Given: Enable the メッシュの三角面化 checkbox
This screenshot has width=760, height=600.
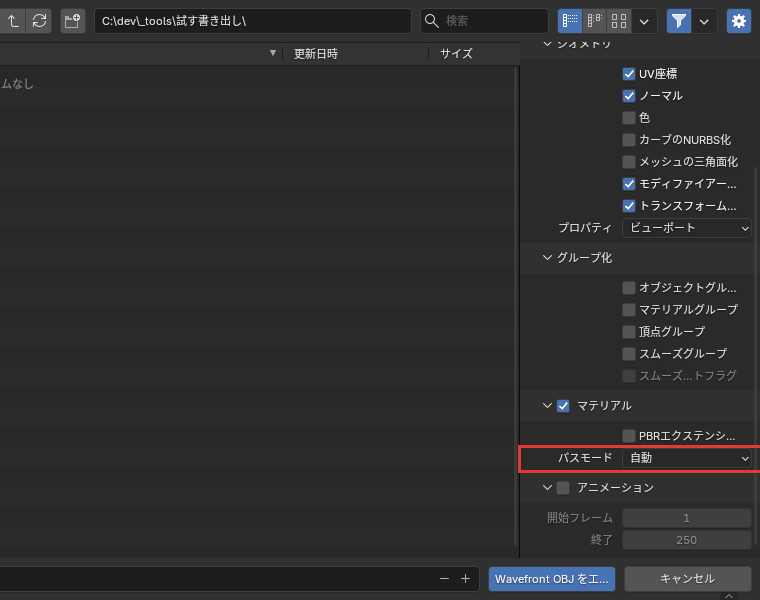Looking at the screenshot, I should click(629, 162).
